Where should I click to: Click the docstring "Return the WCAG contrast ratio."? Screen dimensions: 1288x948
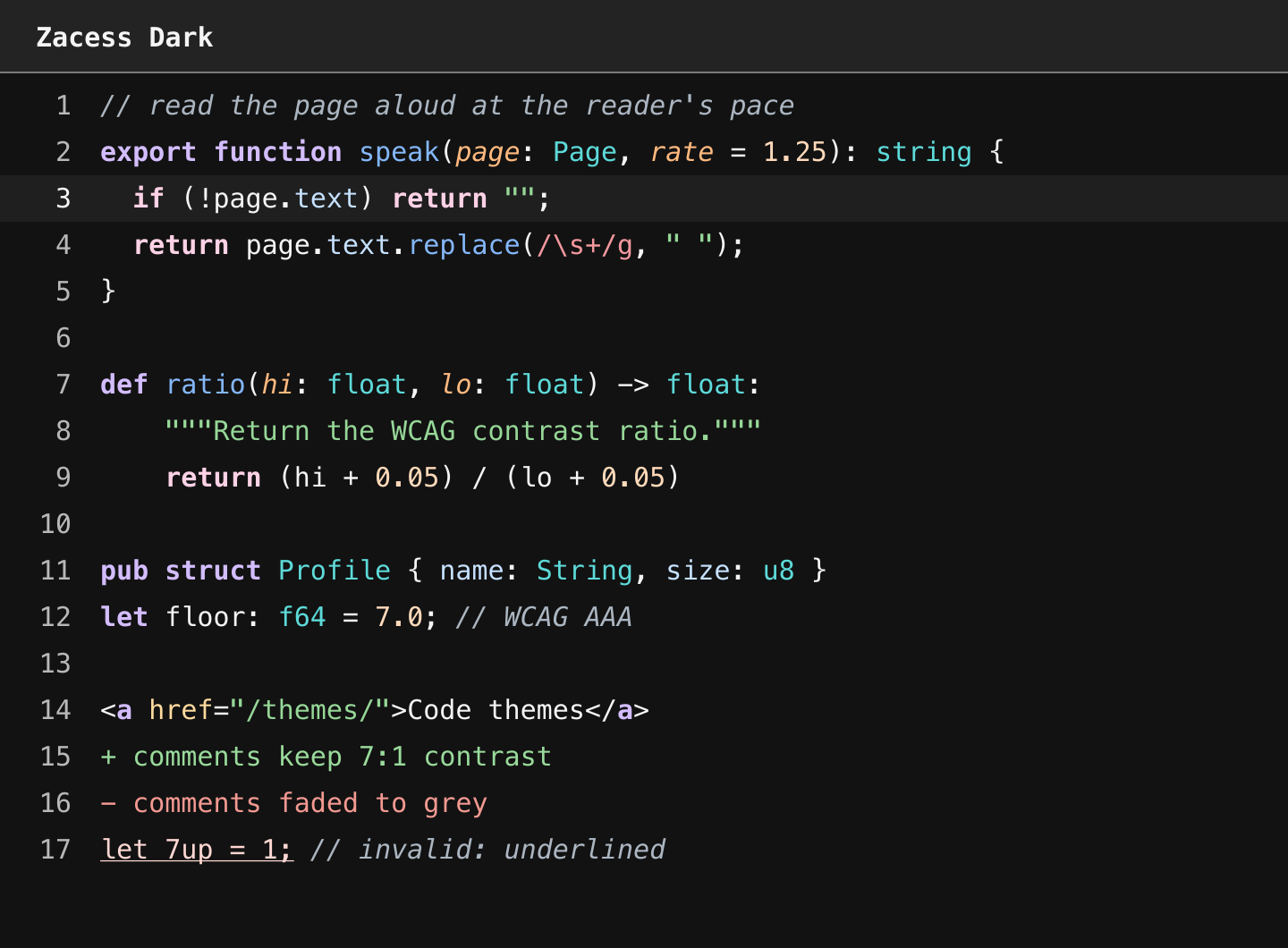[x=463, y=431]
